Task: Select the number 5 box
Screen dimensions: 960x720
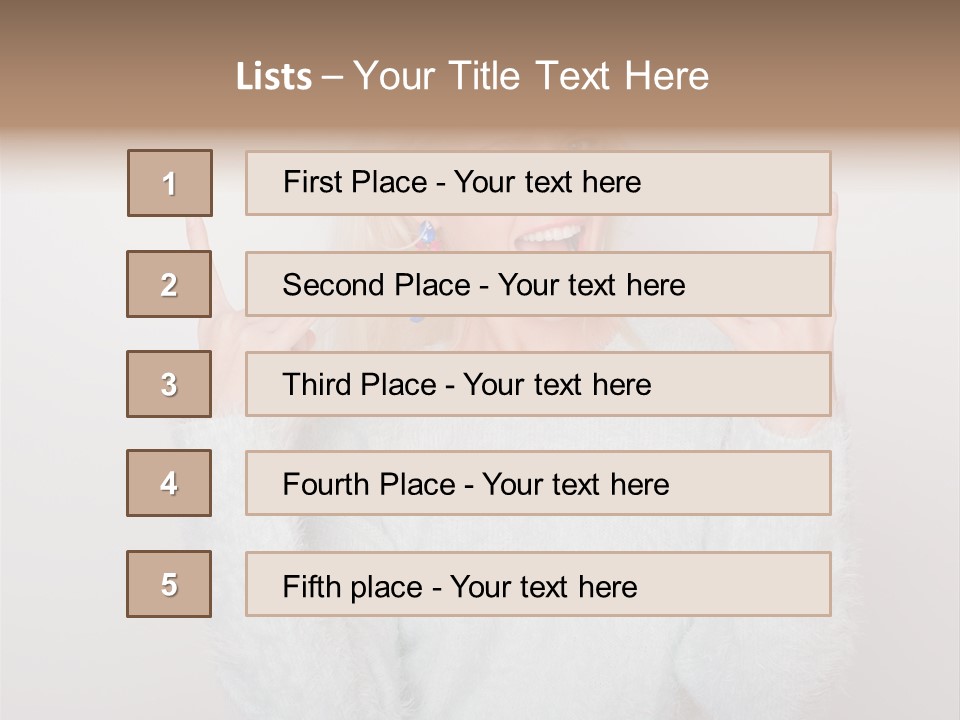Action: pyautogui.click(x=169, y=584)
